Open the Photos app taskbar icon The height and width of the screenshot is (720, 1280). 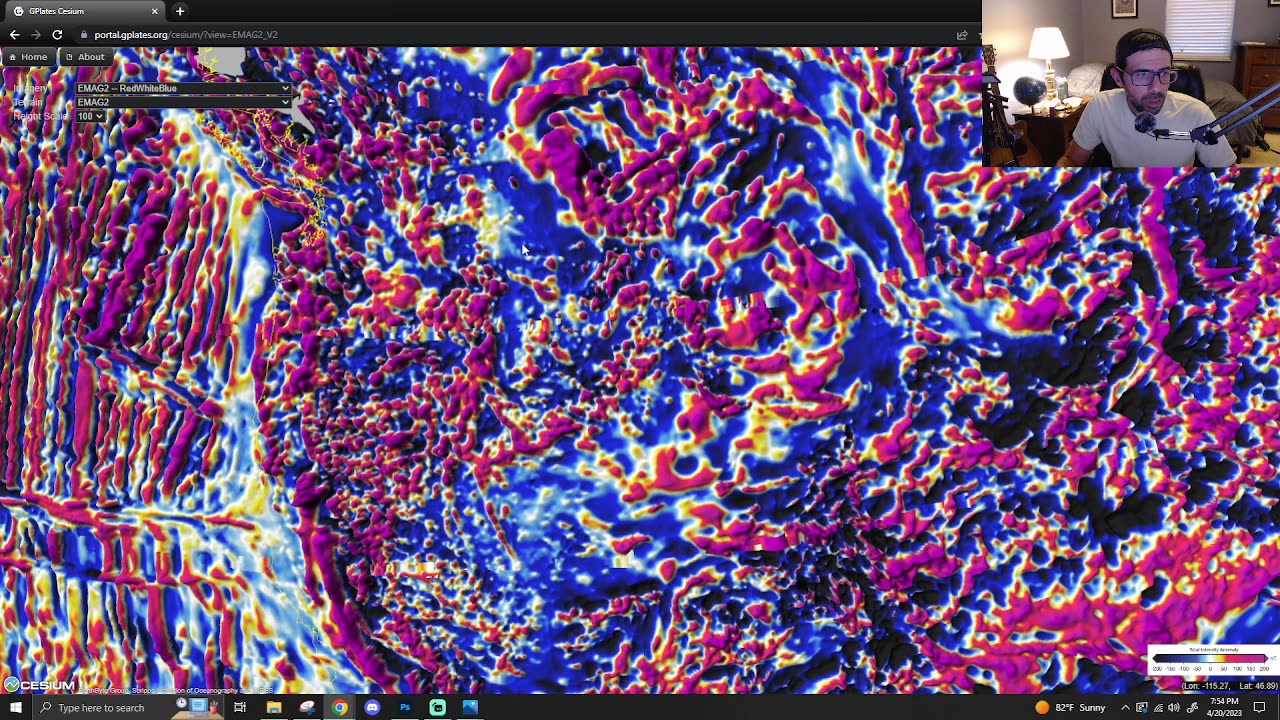[x=470, y=708]
